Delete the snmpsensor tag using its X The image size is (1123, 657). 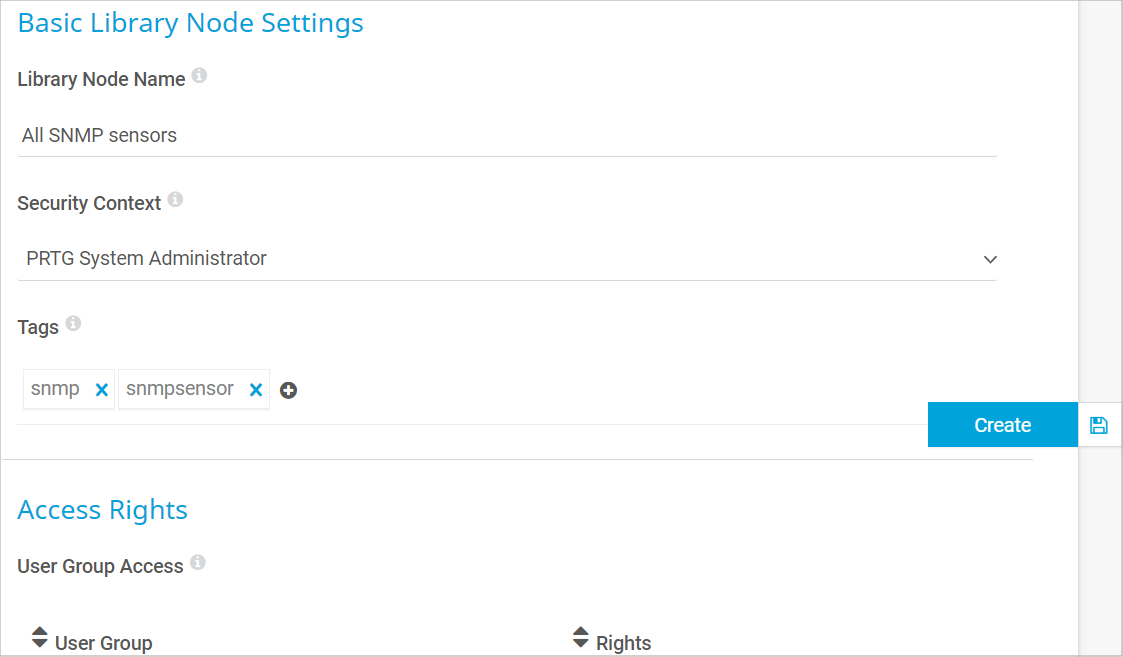256,390
